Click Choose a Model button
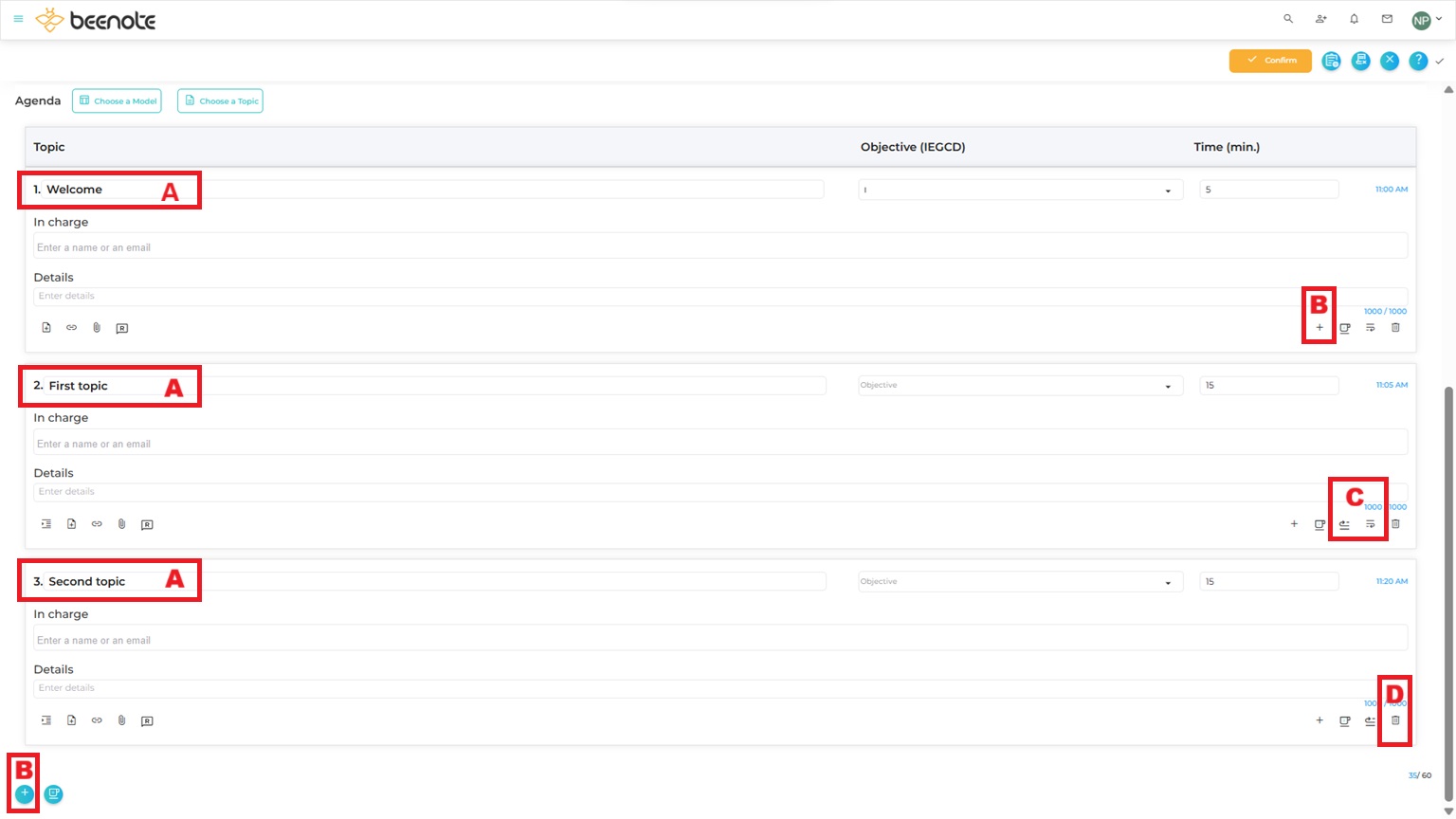Viewport: 1456px width, 819px height. [117, 101]
